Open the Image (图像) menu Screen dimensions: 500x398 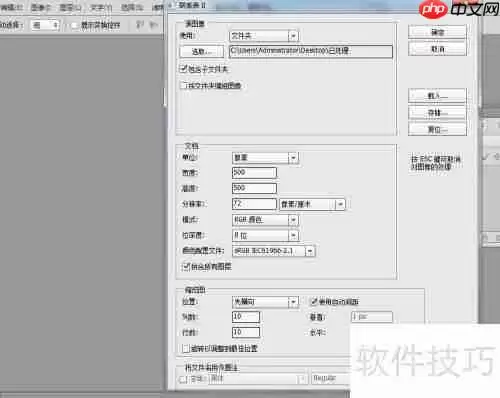[40, 7]
